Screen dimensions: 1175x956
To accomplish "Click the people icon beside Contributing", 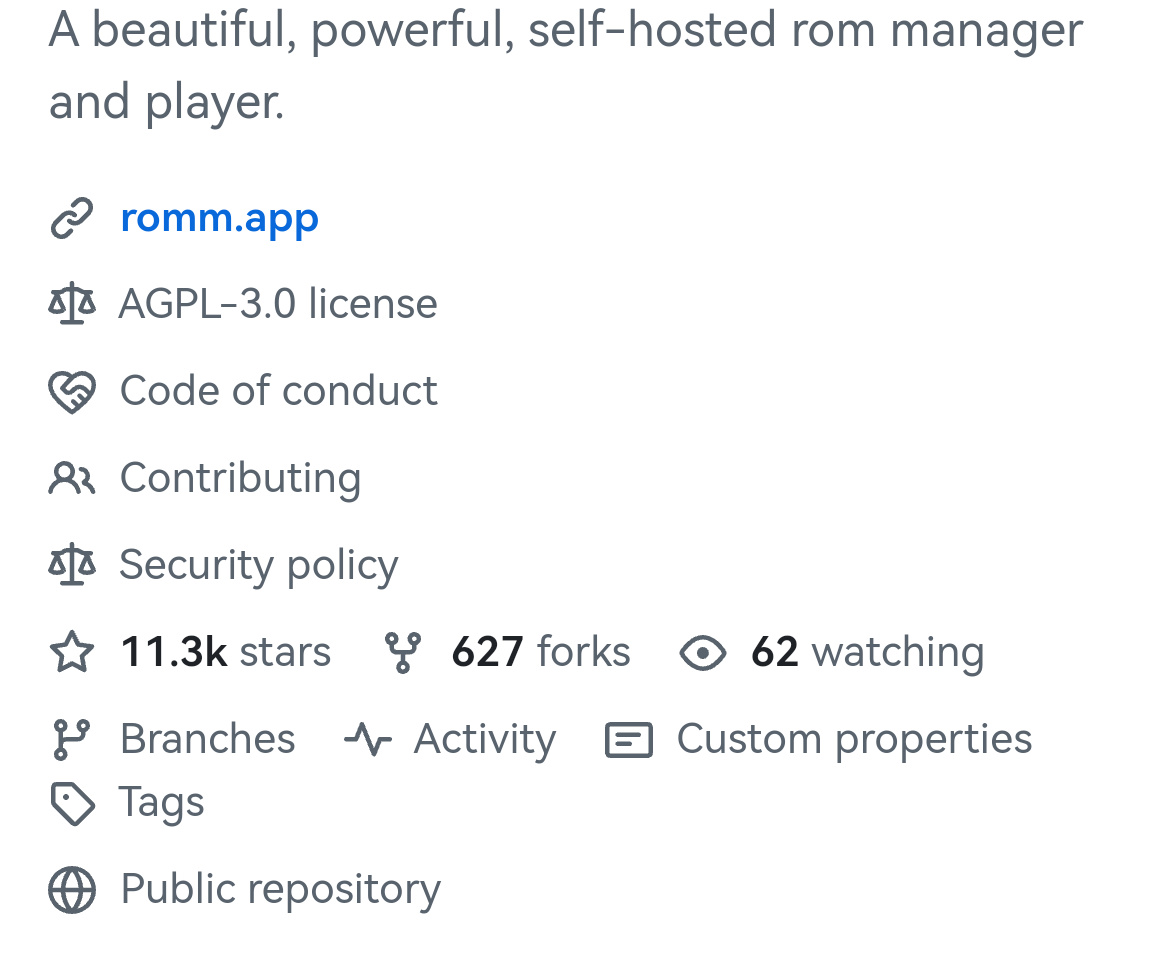I will coord(72,478).
